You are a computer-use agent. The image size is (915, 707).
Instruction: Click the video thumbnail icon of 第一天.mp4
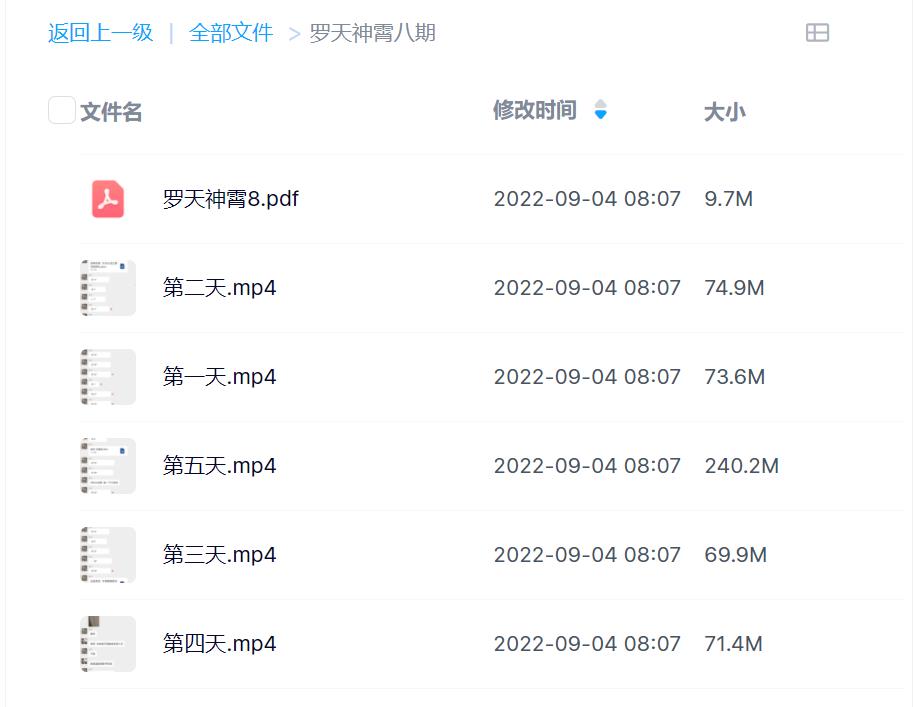click(107, 376)
